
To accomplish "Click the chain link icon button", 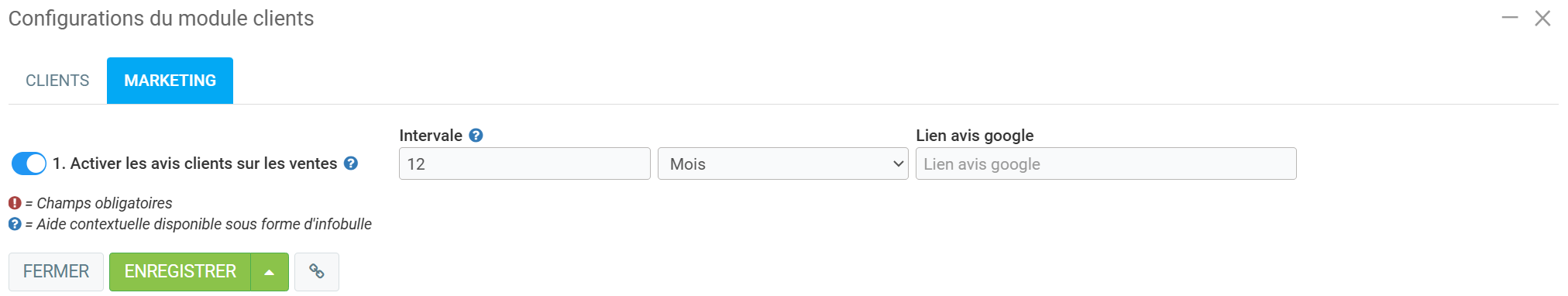I will pos(317,272).
